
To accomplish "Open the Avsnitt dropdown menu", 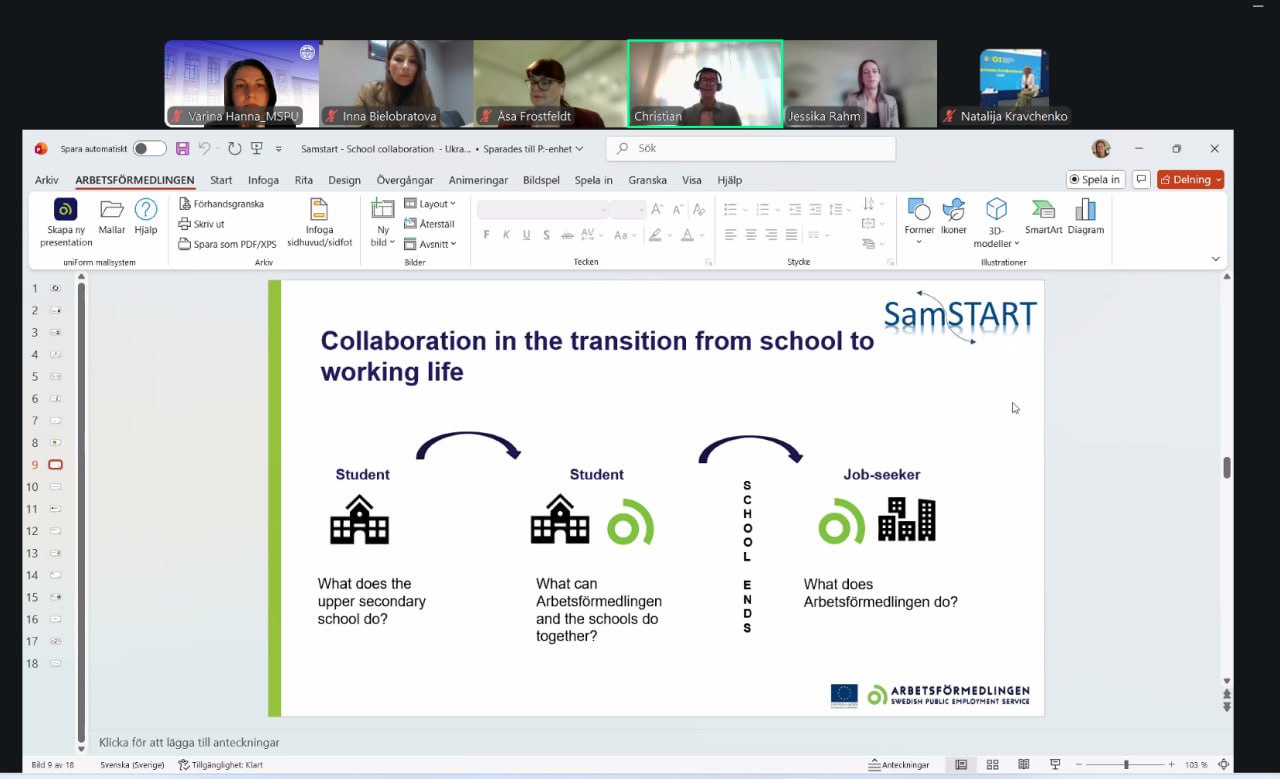I will point(430,244).
